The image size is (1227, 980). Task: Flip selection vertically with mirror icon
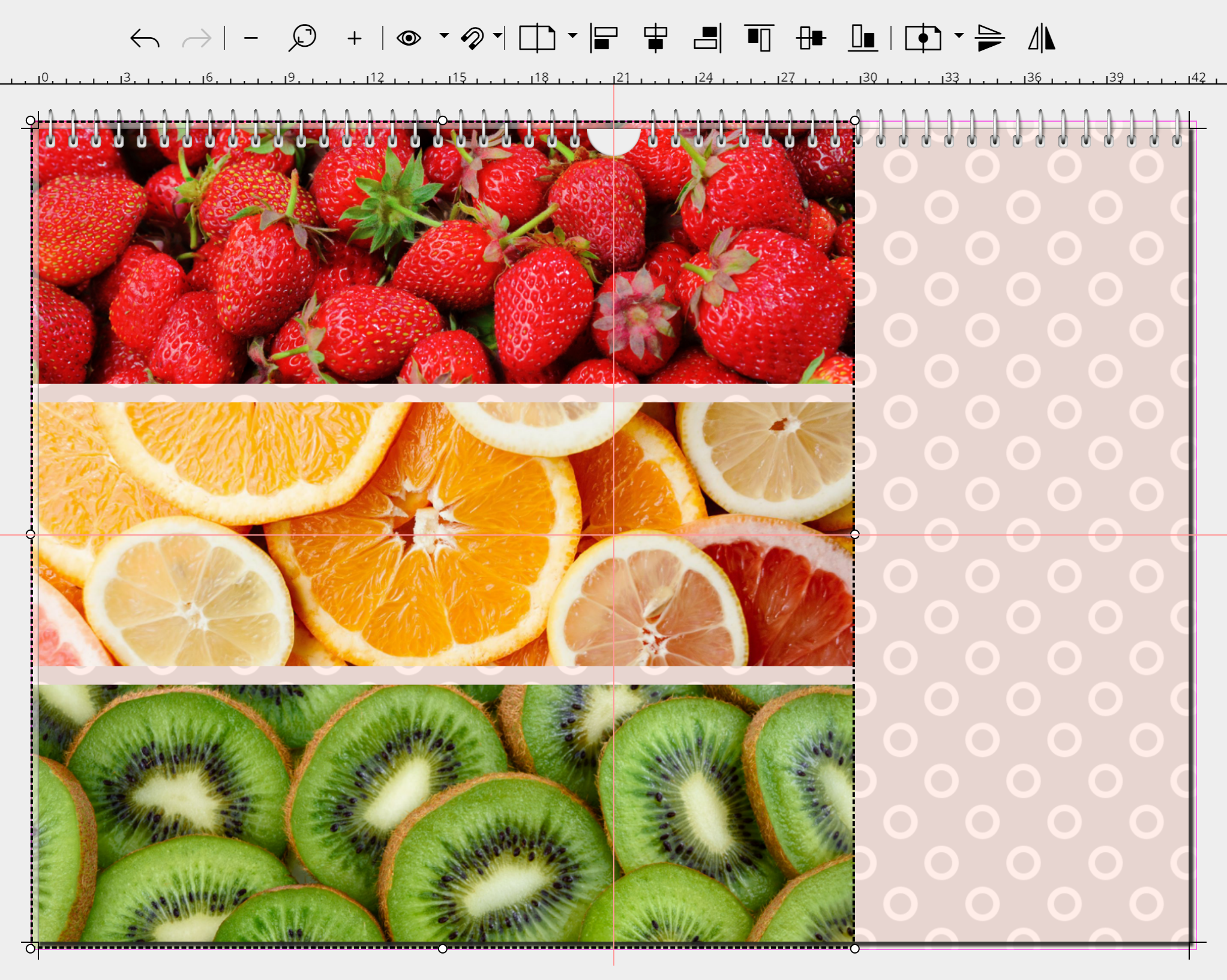[989, 38]
